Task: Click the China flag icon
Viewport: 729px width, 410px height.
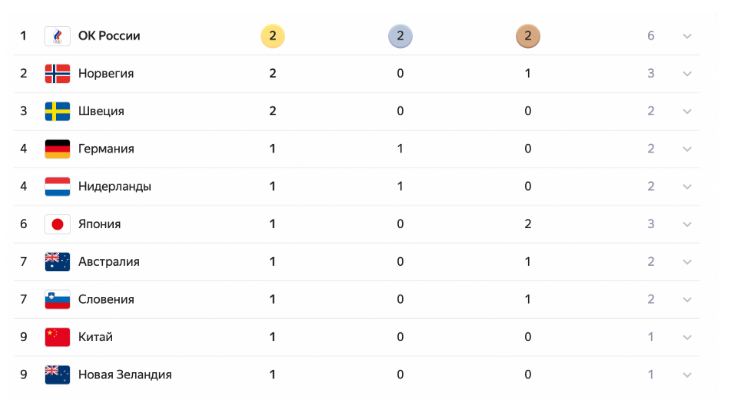Action: (x=57, y=337)
